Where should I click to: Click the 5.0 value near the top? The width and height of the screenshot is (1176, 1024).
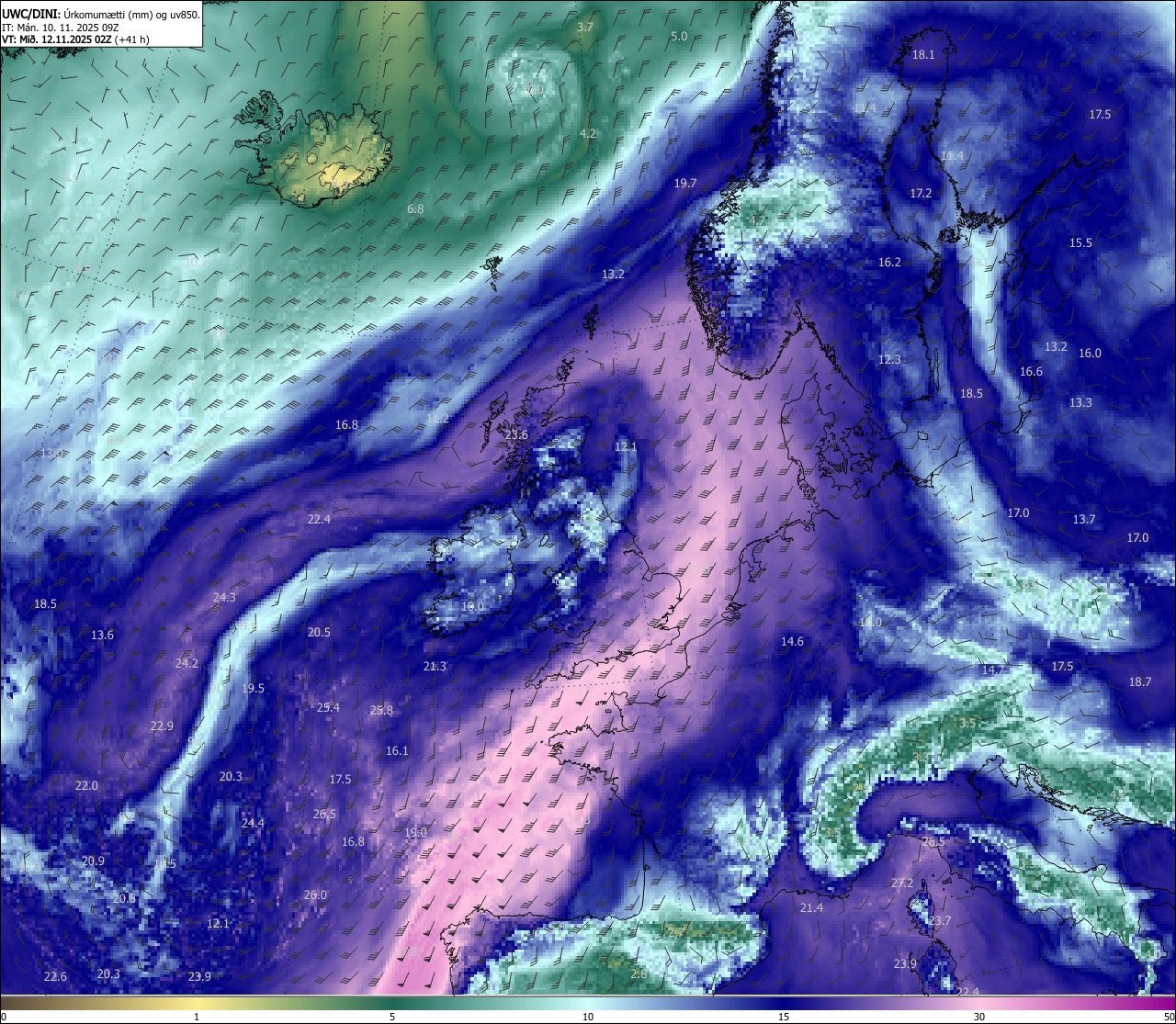[679, 36]
